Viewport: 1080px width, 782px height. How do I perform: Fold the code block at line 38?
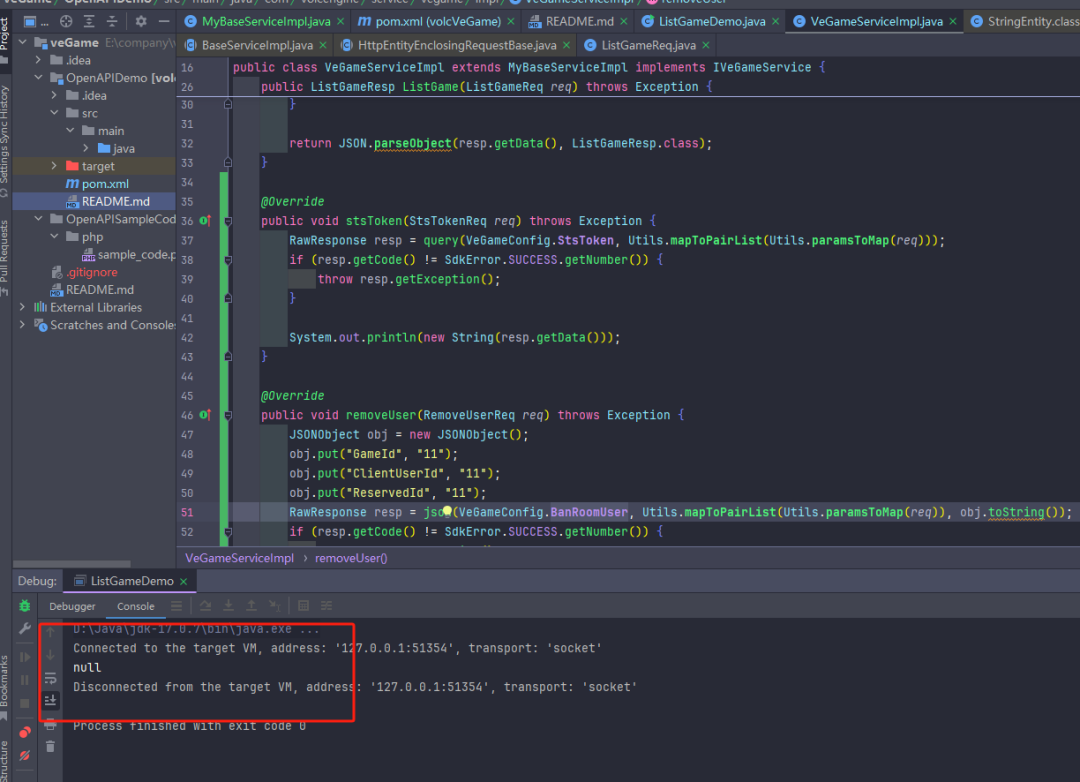pos(228,260)
